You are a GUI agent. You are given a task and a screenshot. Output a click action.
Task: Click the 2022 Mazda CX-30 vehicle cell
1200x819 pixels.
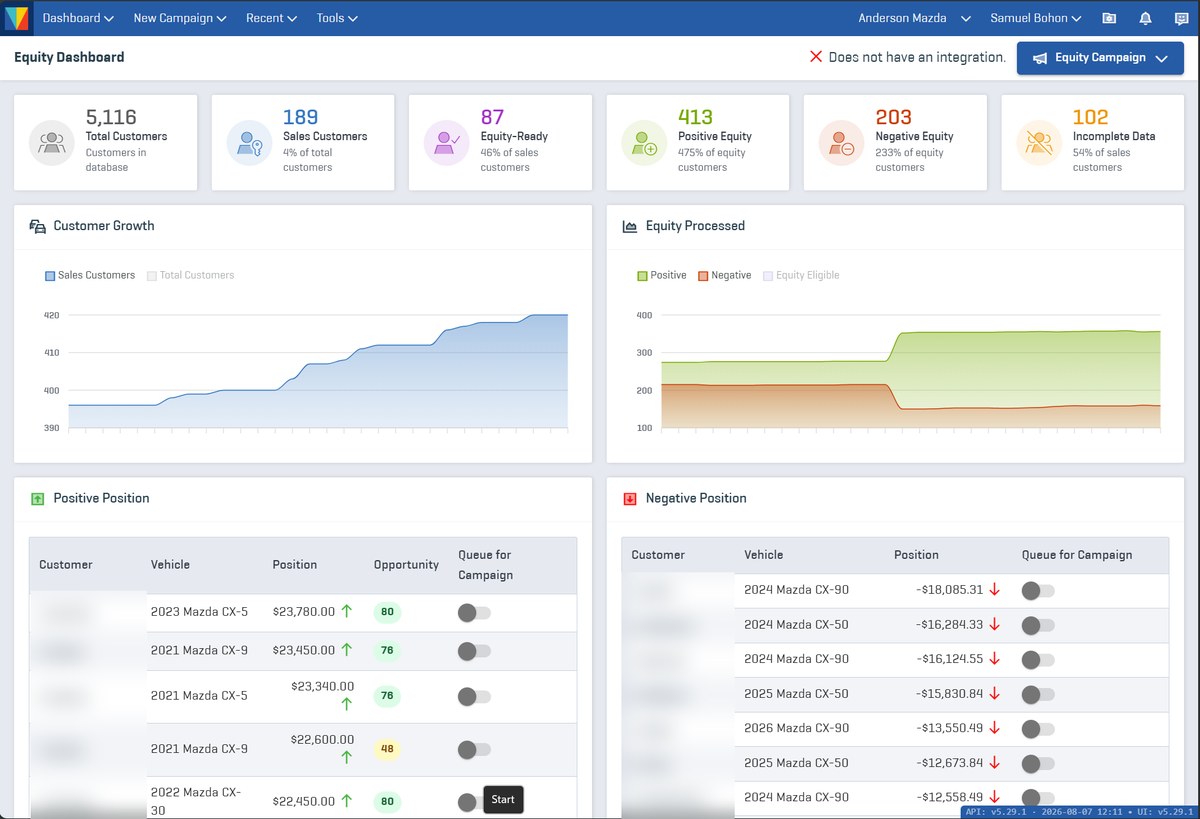tap(196, 800)
